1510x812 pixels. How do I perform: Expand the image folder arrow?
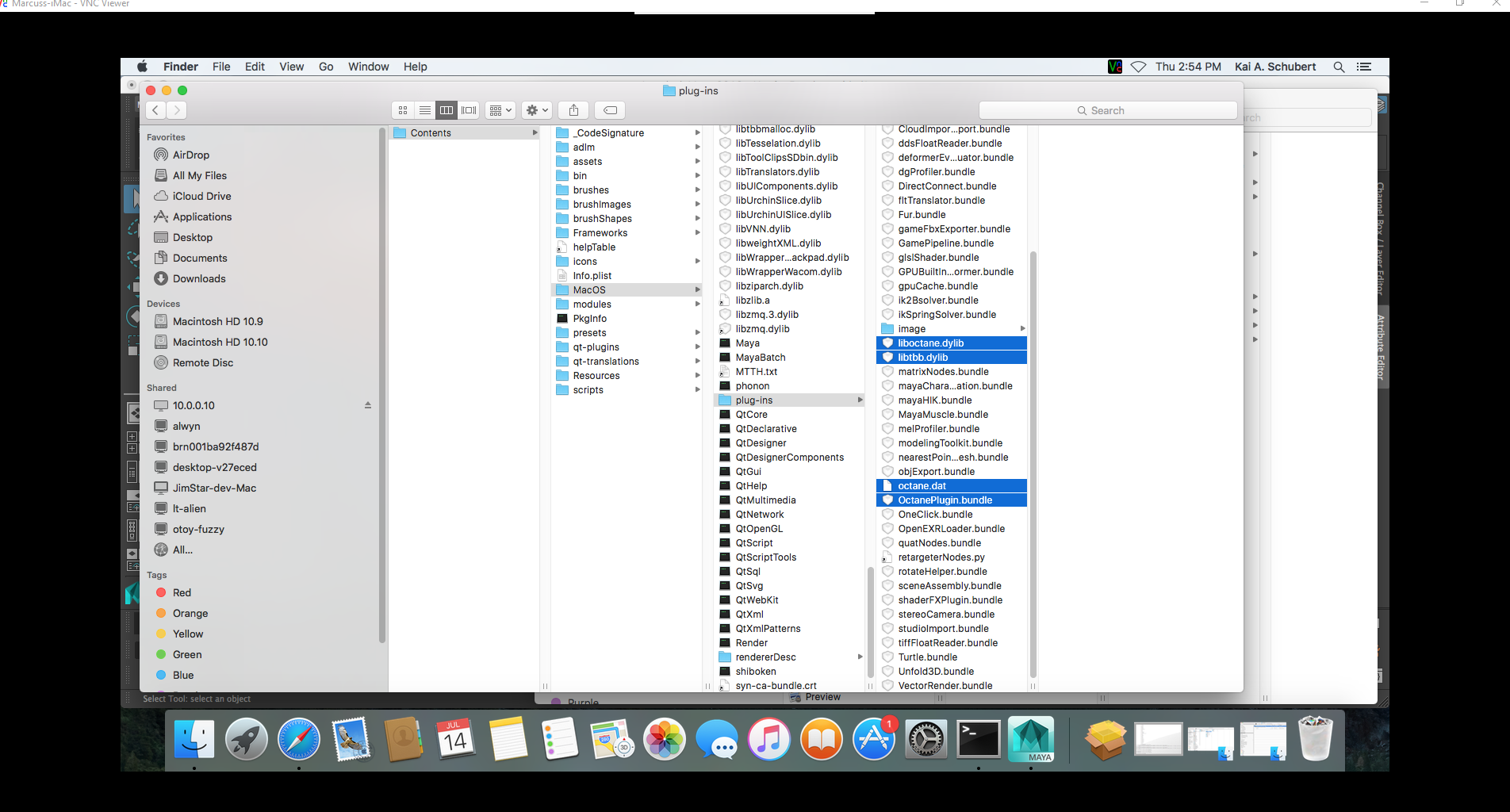pos(1023,329)
